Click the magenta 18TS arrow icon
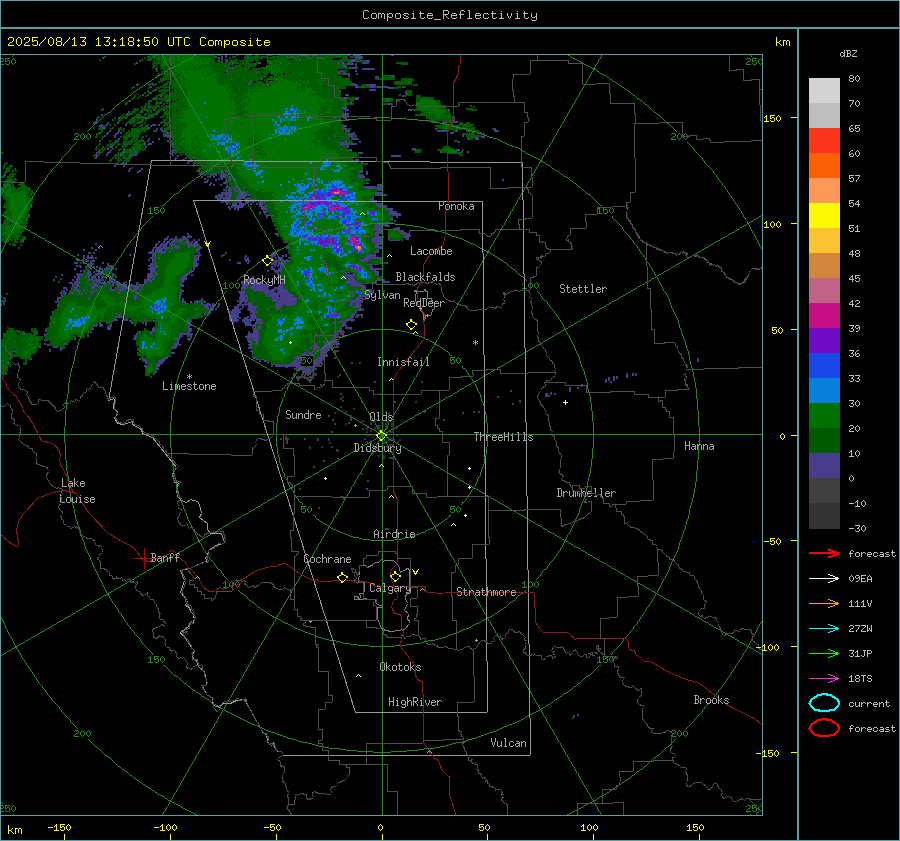The height and width of the screenshot is (841, 900). click(824, 679)
